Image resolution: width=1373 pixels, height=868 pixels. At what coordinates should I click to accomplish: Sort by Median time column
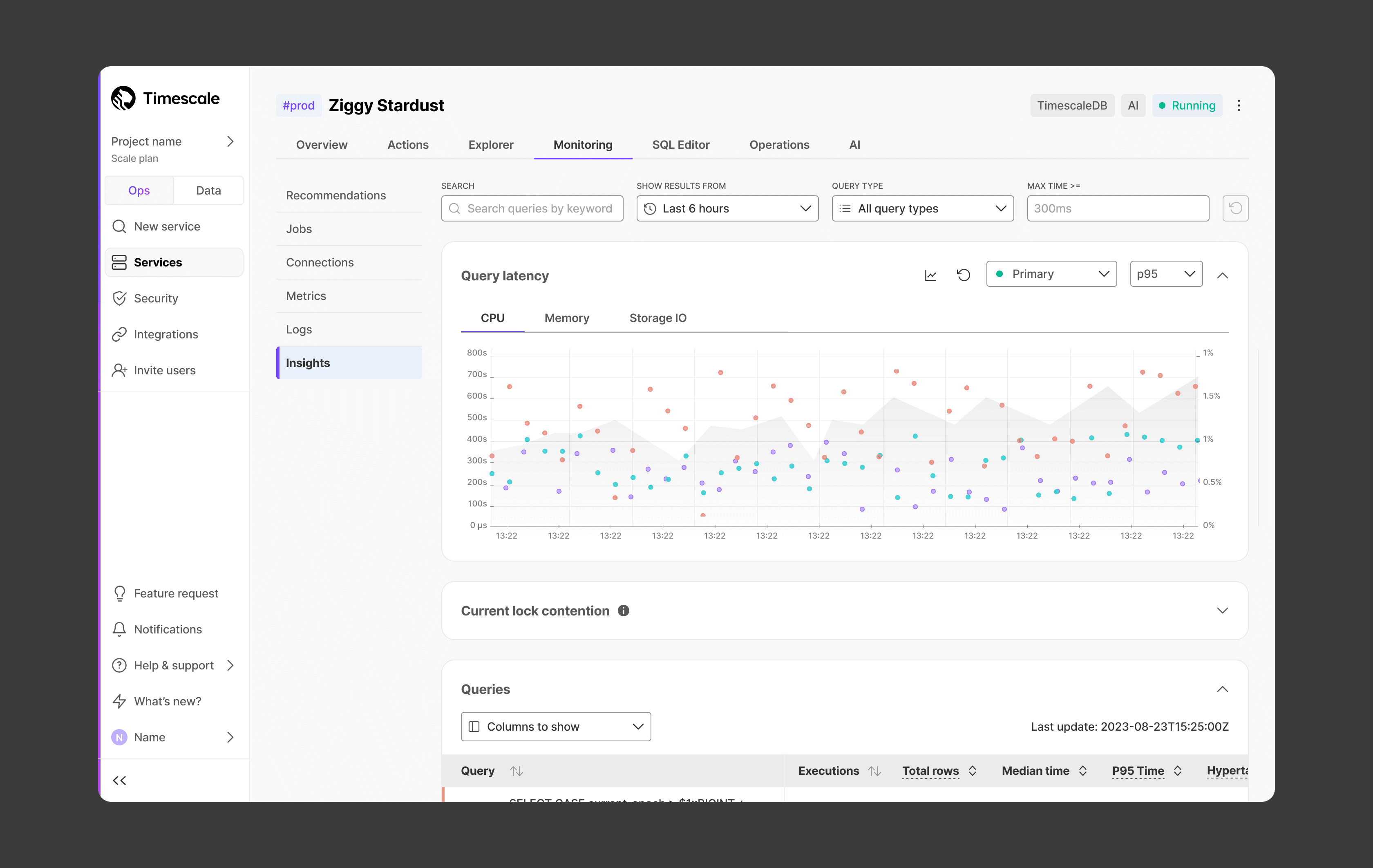point(1083,771)
